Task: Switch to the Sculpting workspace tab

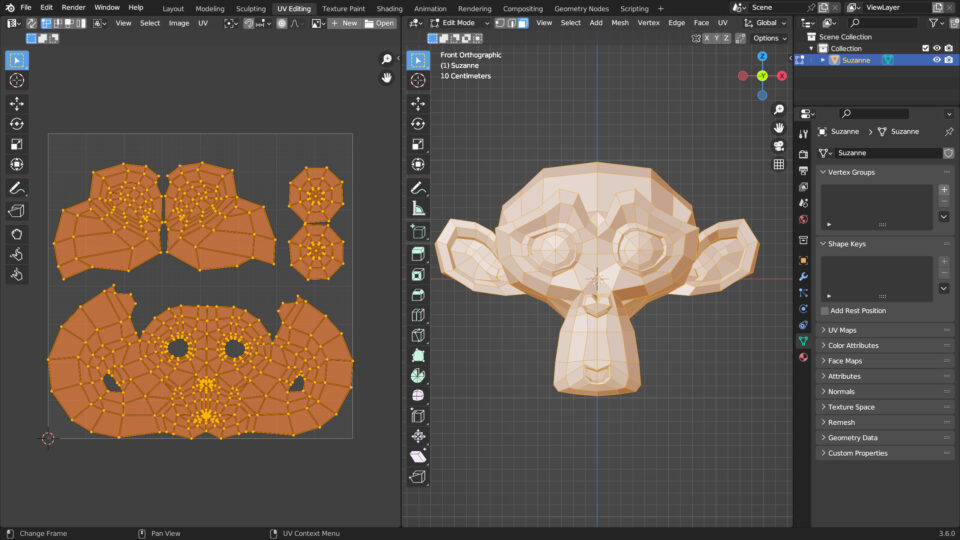Action: (250, 9)
